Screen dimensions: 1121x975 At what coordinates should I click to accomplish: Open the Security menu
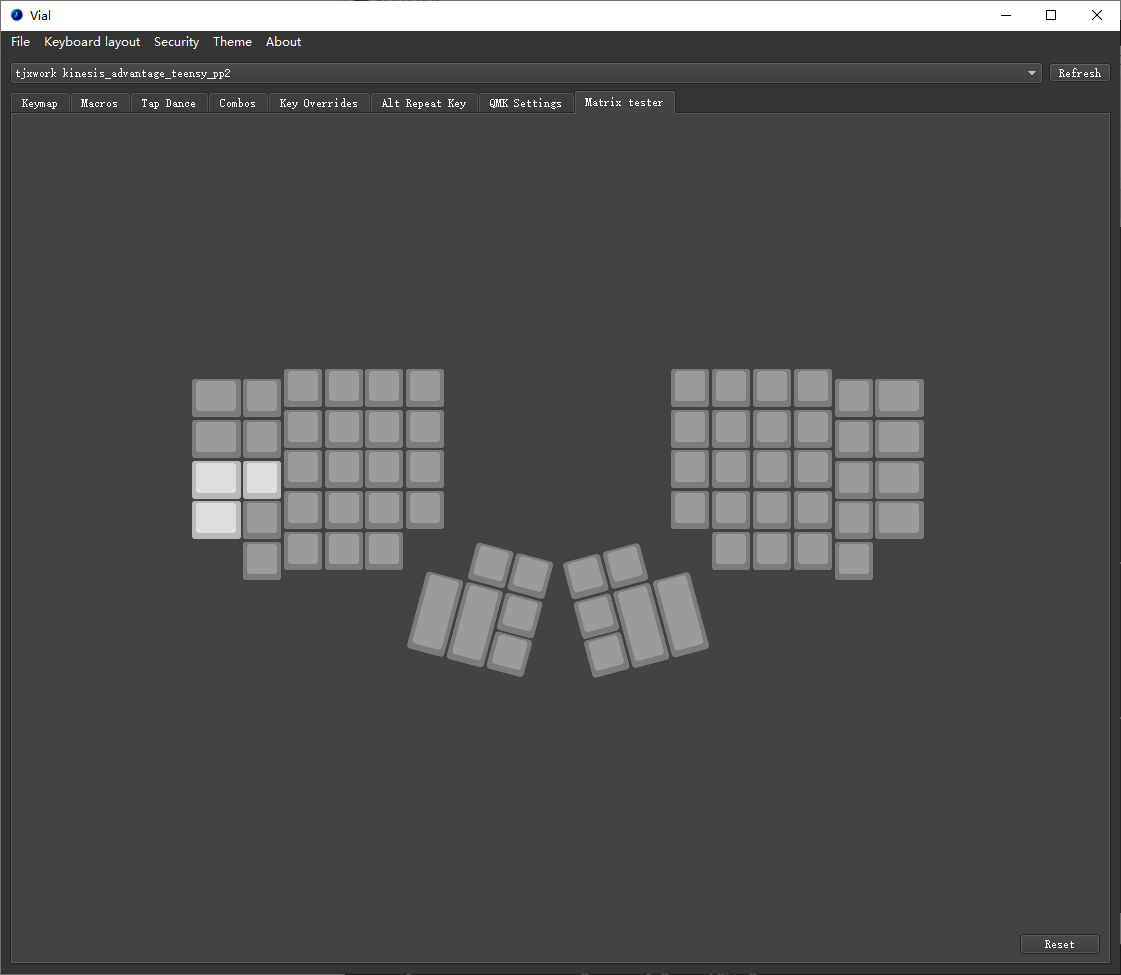pos(176,42)
